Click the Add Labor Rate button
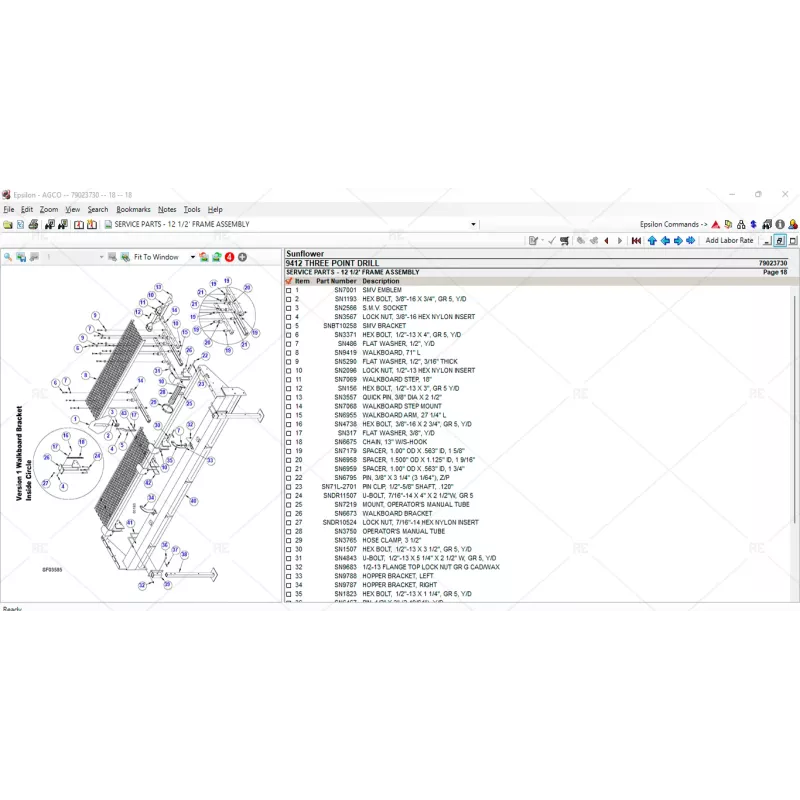Viewport: 800px width, 800px height. click(729, 241)
